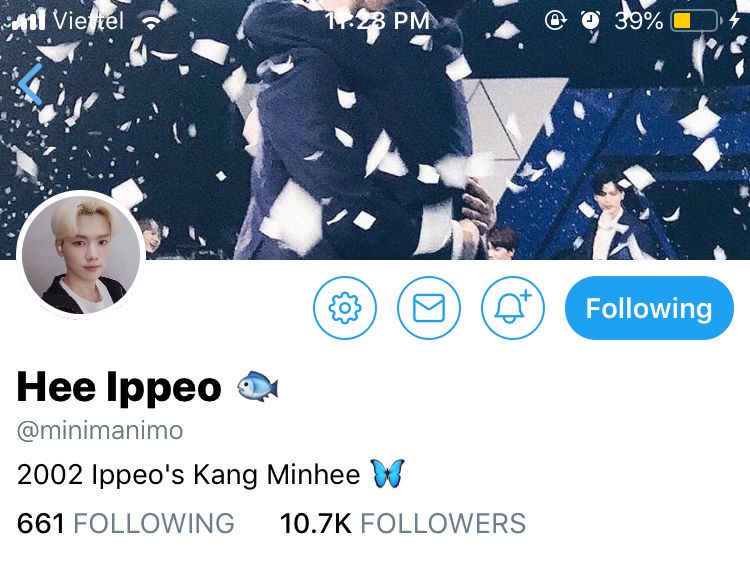Viewport: 750px width, 566px height.
Task: Turn on tweet notifications with the bell icon
Action: pos(512,308)
